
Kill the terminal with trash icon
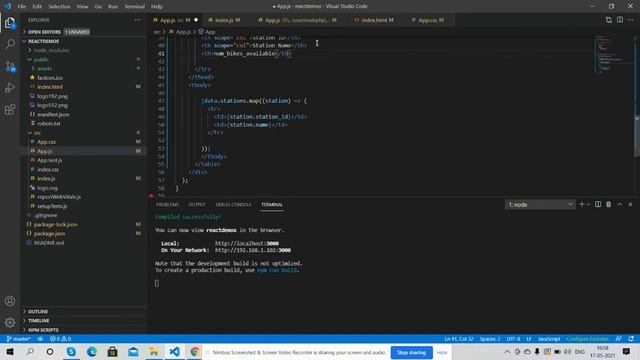[x=609, y=204]
